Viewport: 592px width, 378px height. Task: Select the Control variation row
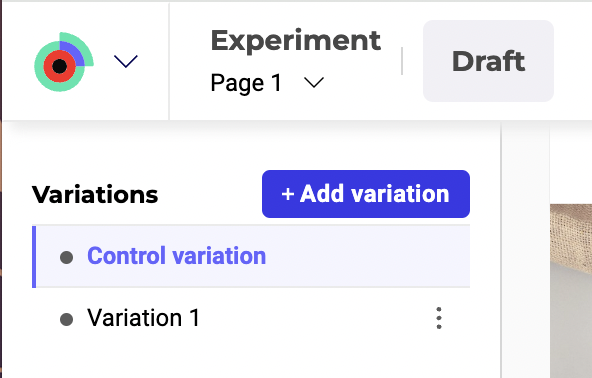(x=251, y=256)
